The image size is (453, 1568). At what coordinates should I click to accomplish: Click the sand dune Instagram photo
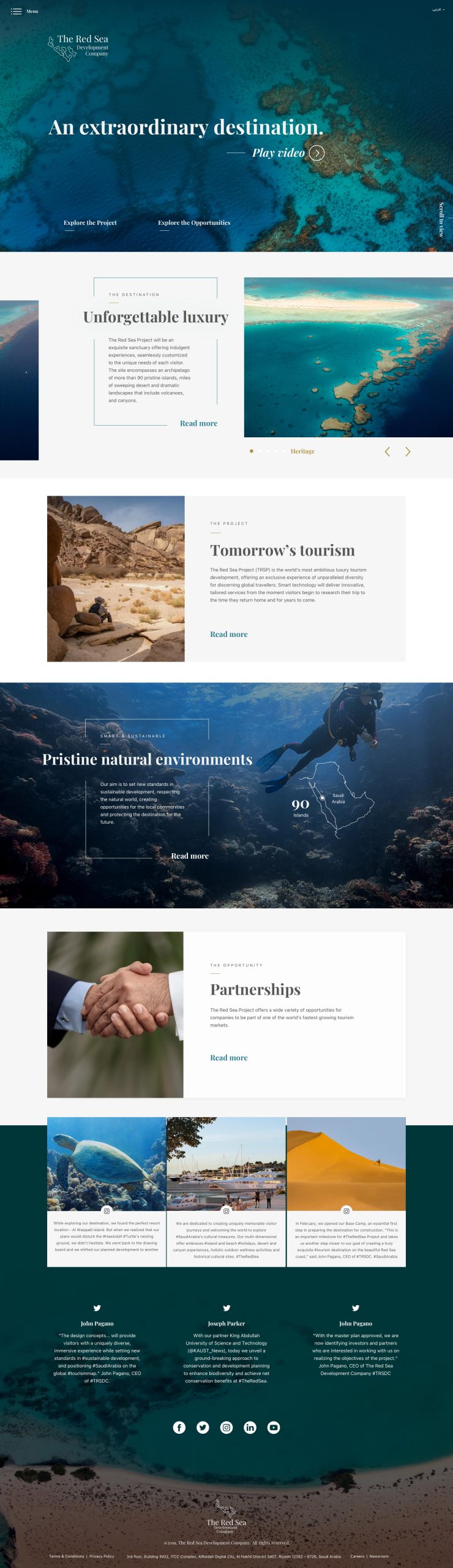click(x=346, y=1164)
